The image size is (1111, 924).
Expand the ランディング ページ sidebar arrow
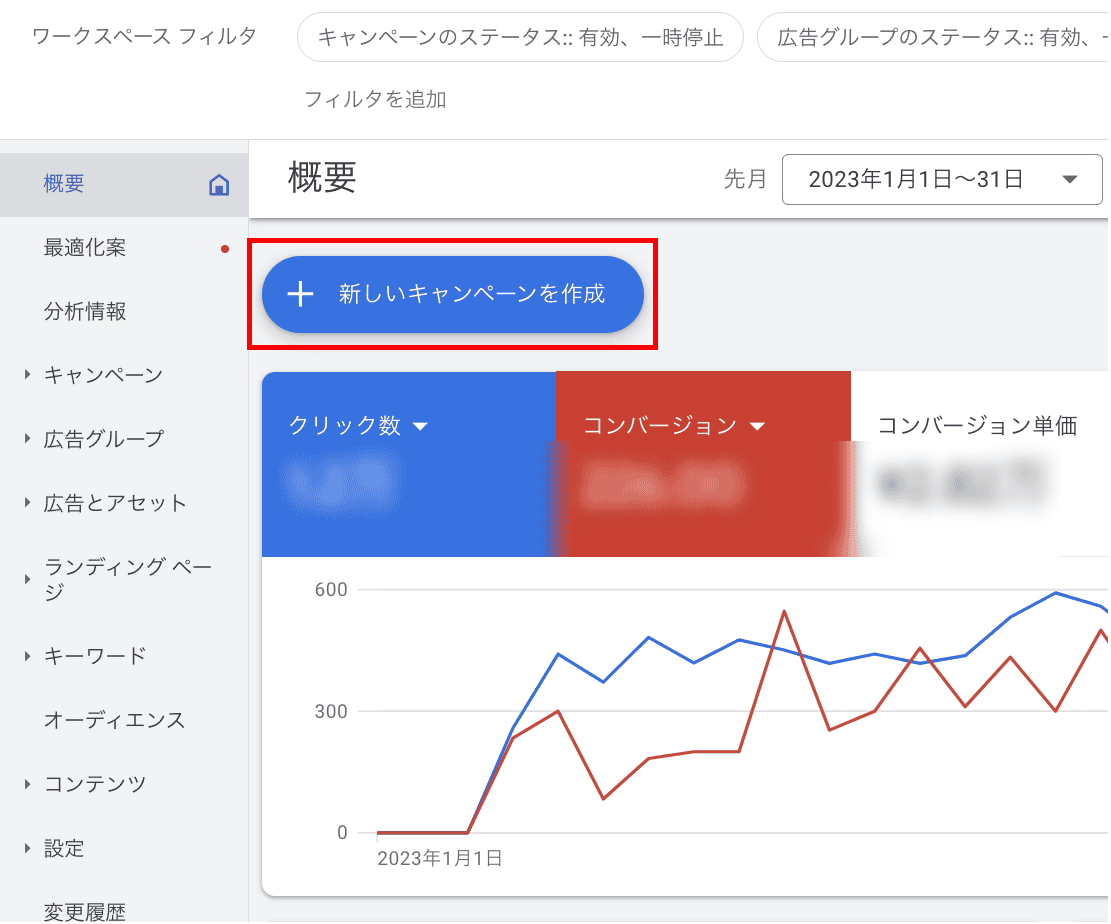[28, 579]
